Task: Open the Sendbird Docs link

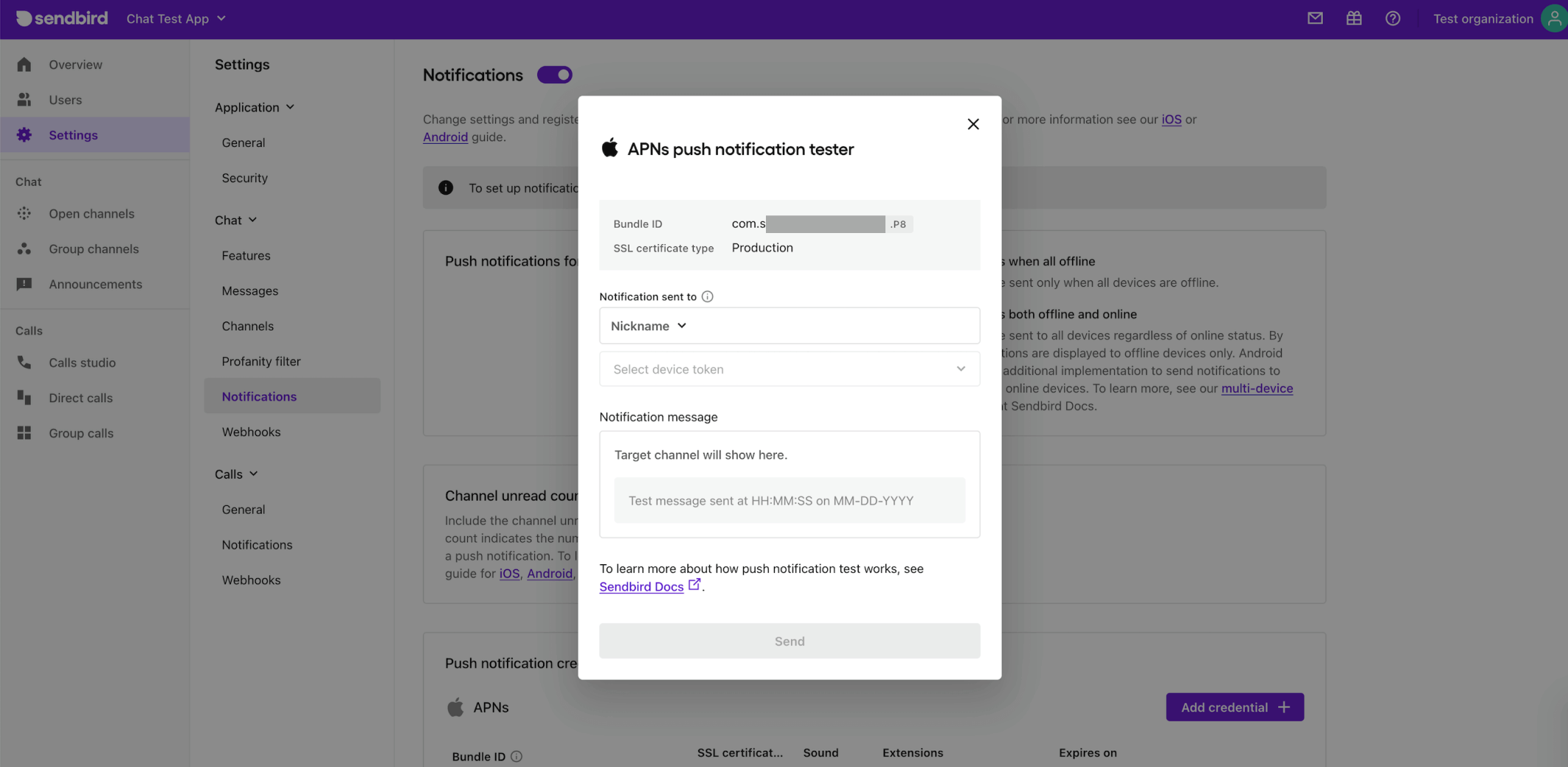Action: pyautogui.click(x=641, y=586)
